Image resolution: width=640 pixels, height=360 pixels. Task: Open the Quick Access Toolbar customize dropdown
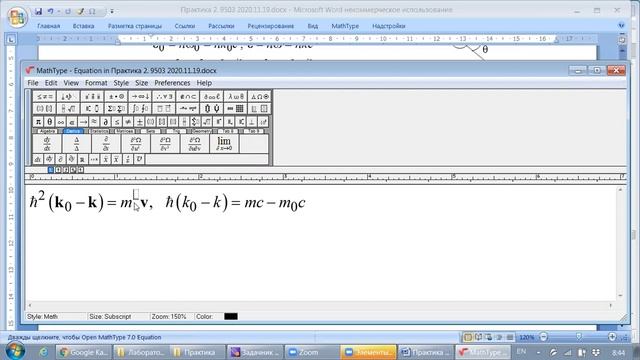[112, 11]
